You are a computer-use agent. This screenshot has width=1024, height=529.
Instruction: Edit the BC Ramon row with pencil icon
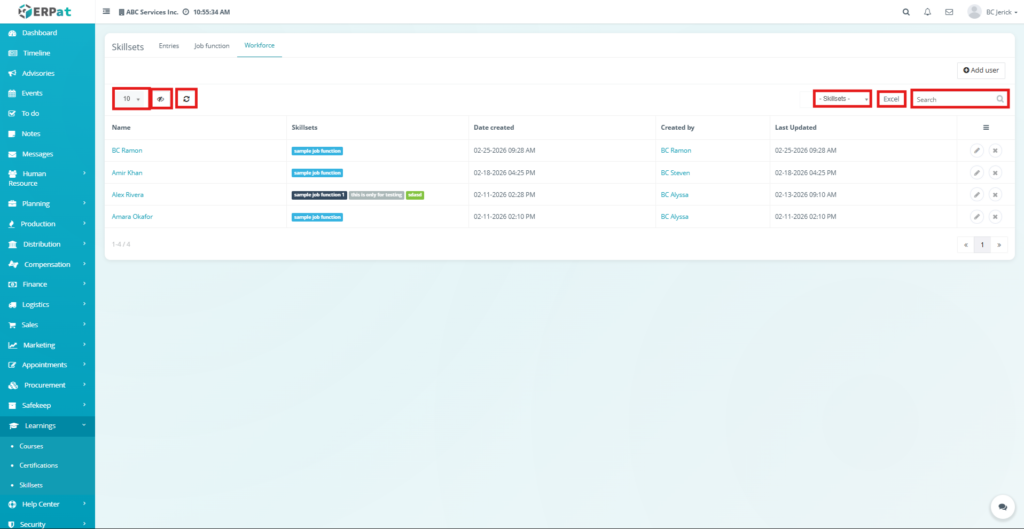(976, 150)
